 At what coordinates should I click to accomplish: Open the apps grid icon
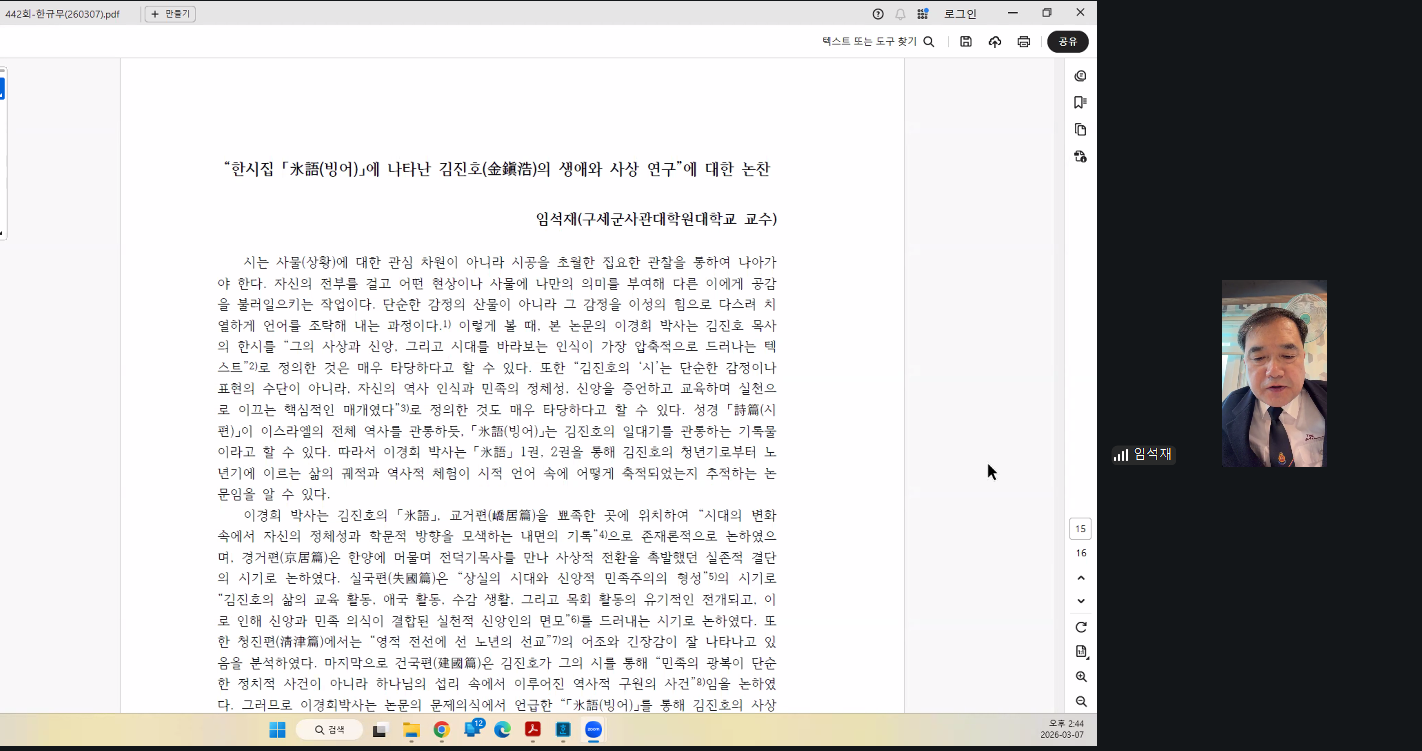(922, 14)
